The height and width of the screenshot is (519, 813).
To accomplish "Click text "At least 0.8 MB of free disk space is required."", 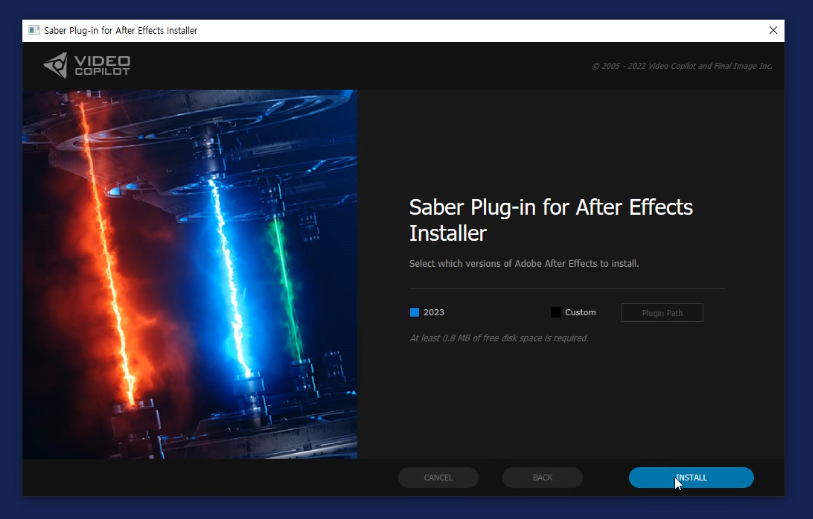I will pyautogui.click(x=499, y=338).
